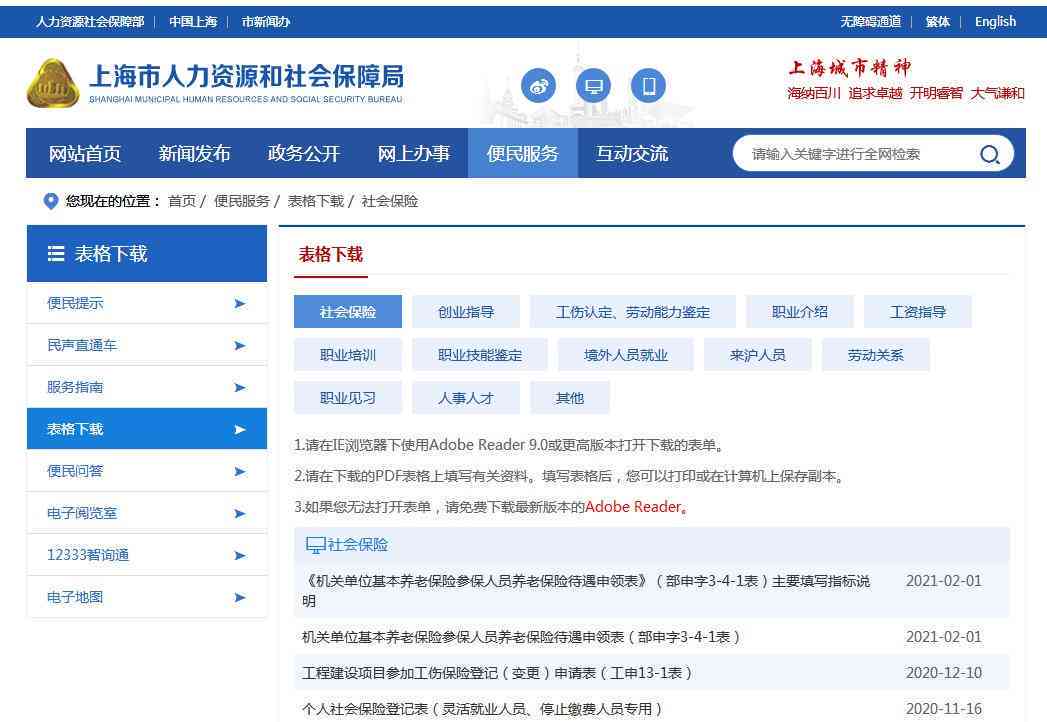Click the arrow next to 便民提示
1047x722 pixels.
(240, 303)
